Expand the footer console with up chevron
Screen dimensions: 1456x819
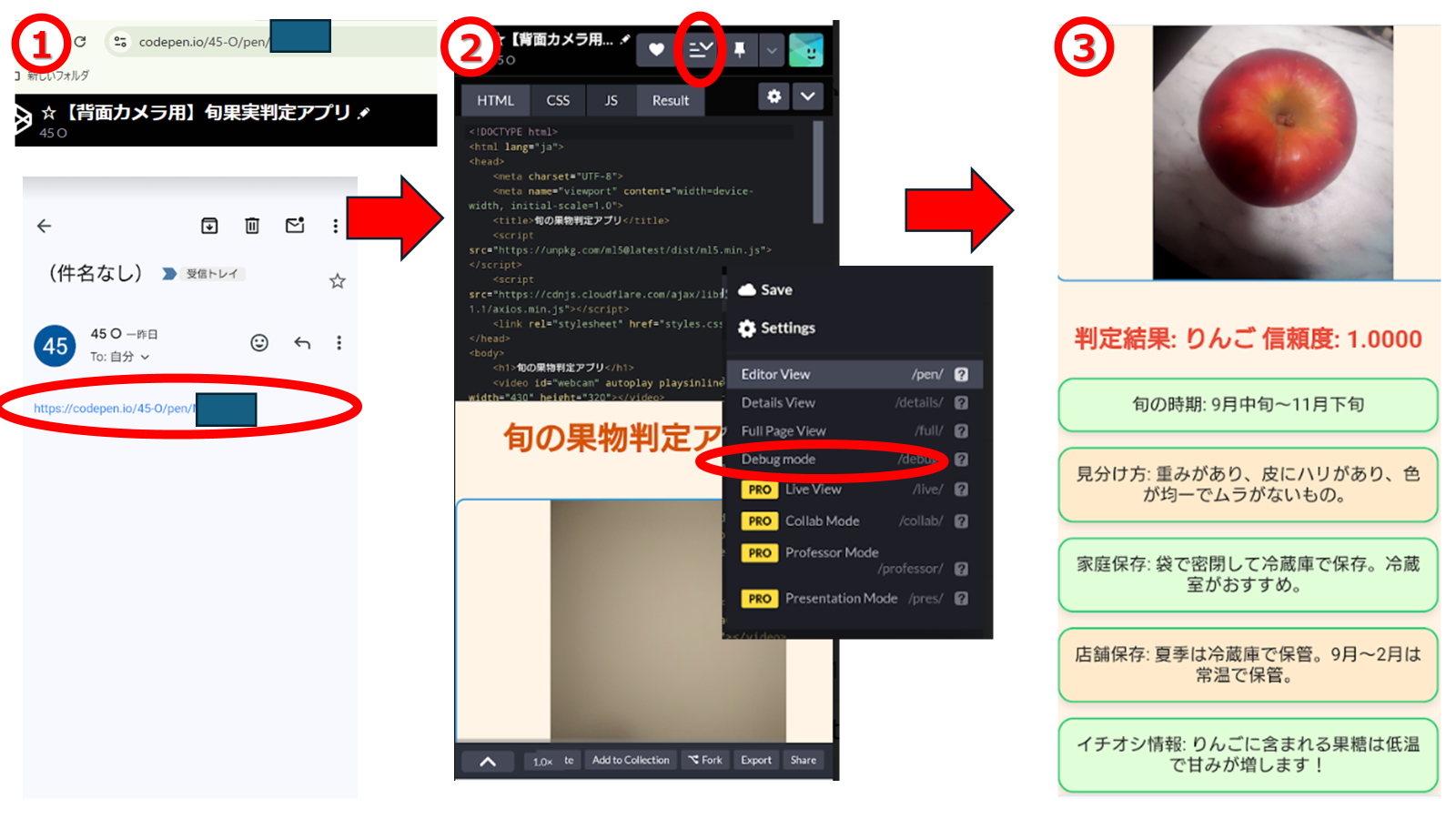point(488,762)
